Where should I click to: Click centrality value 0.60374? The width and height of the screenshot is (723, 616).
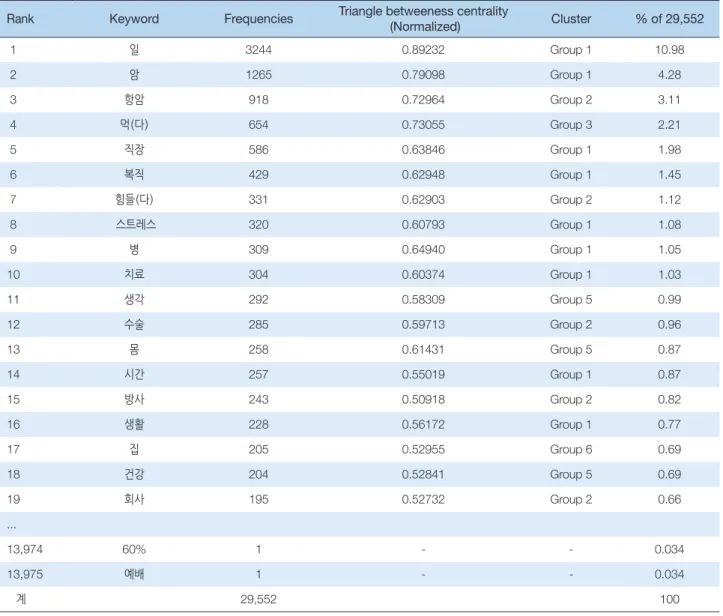pyautogui.click(x=423, y=274)
